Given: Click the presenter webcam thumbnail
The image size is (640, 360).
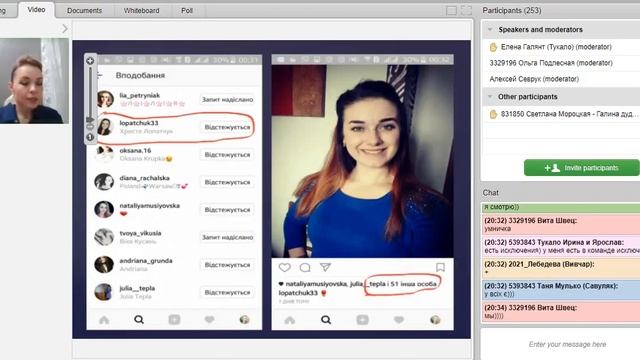Looking at the screenshot, I should tap(34, 81).
